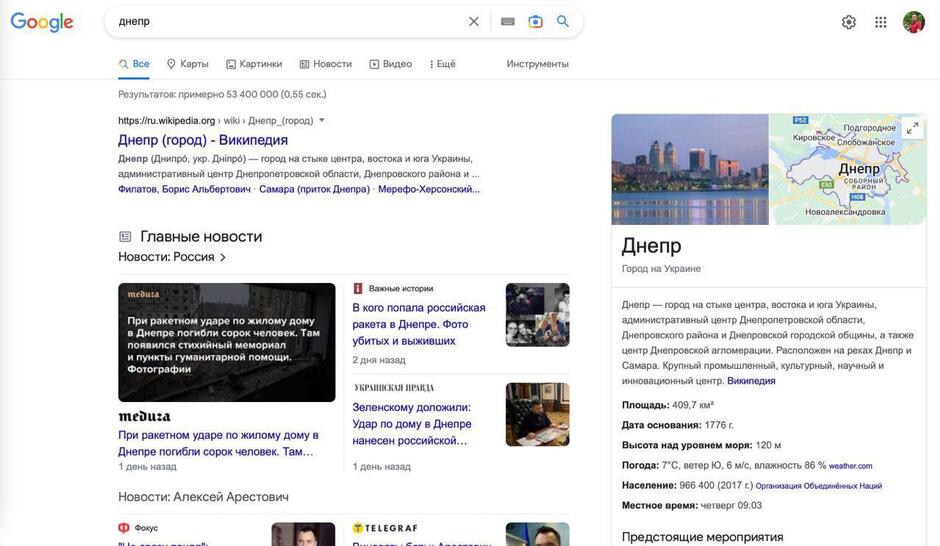
Task: Click the Важные истории source name
Action: click(401, 288)
